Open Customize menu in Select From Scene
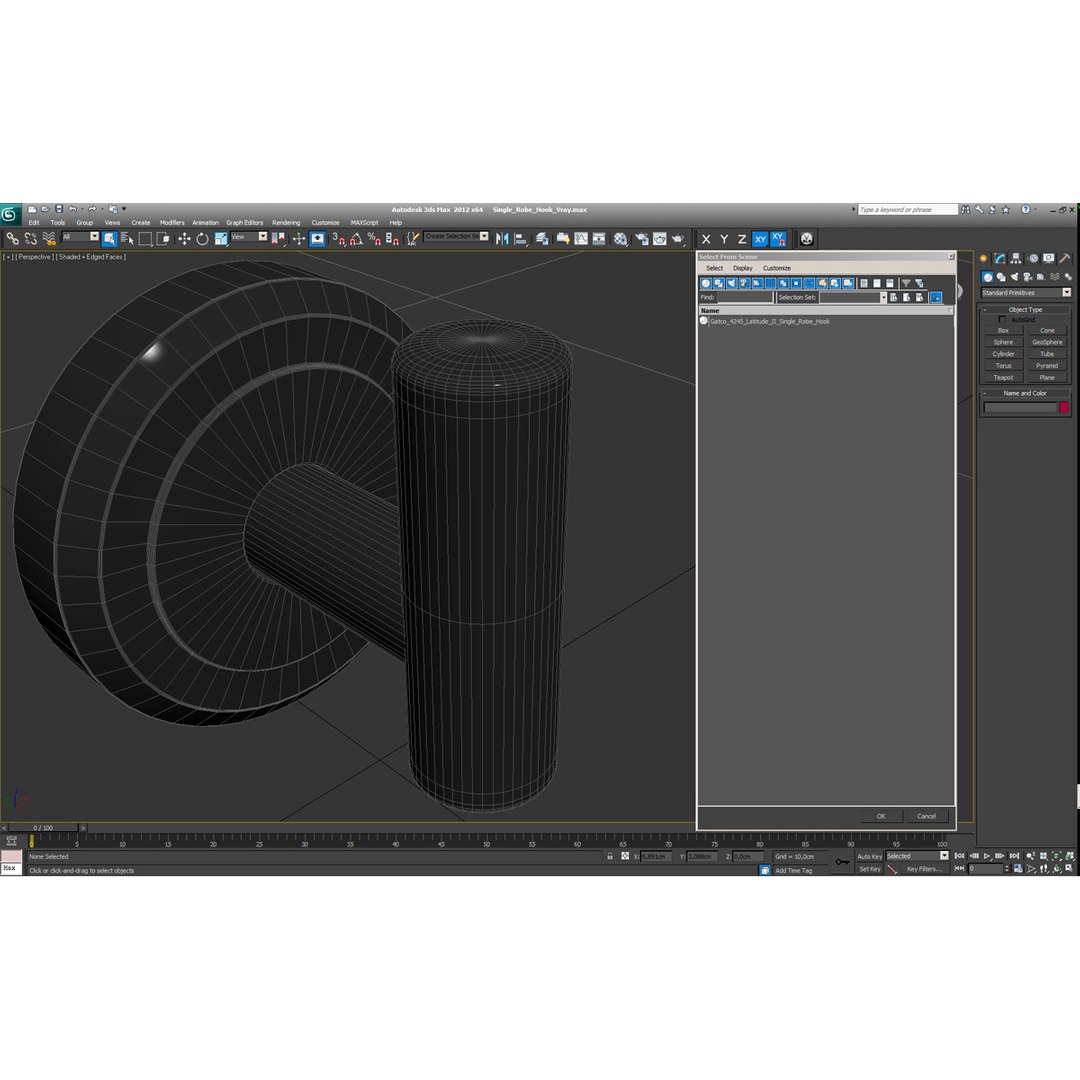 [x=776, y=268]
